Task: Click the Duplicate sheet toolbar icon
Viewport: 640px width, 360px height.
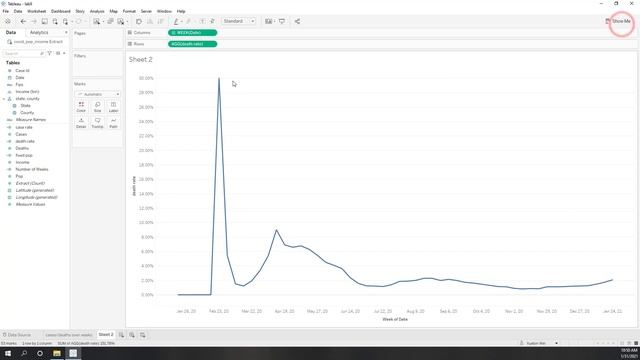Action: tap(110, 21)
